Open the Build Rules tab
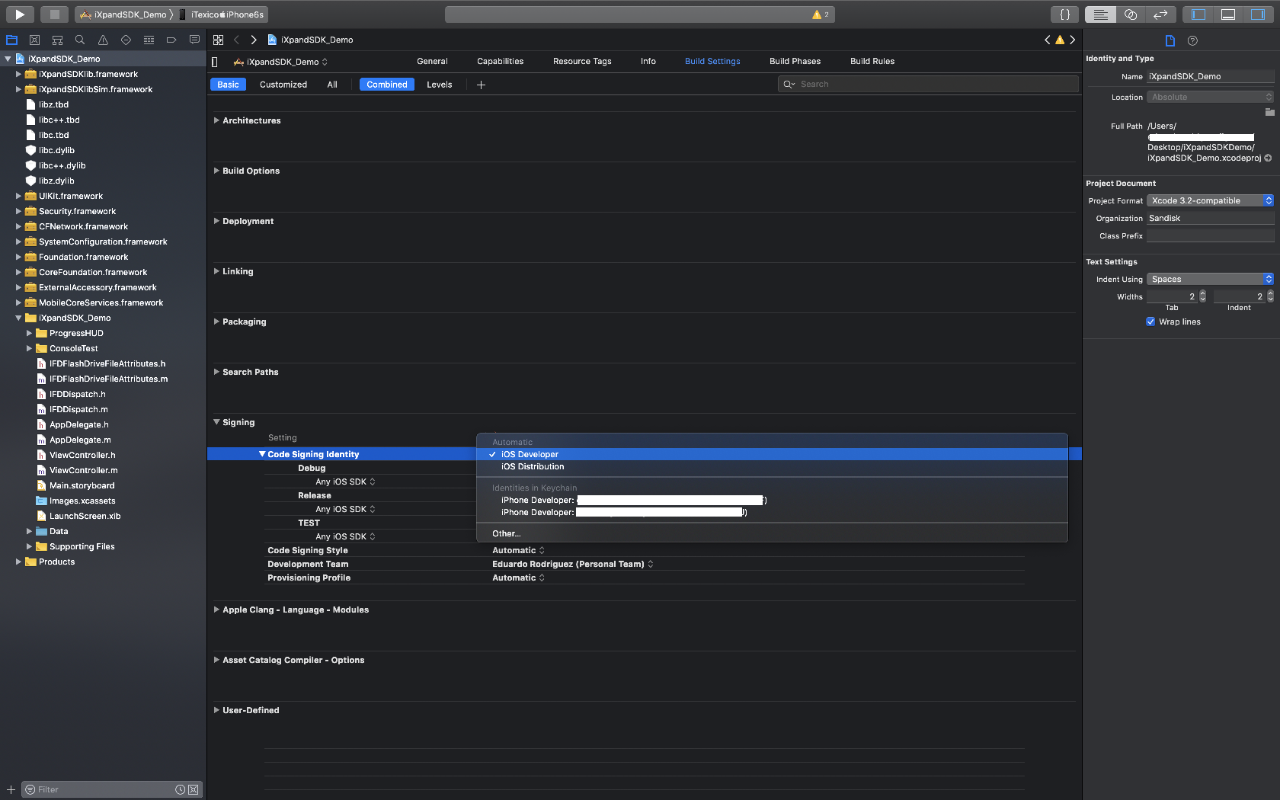The image size is (1280, 800). pos(872,61)
